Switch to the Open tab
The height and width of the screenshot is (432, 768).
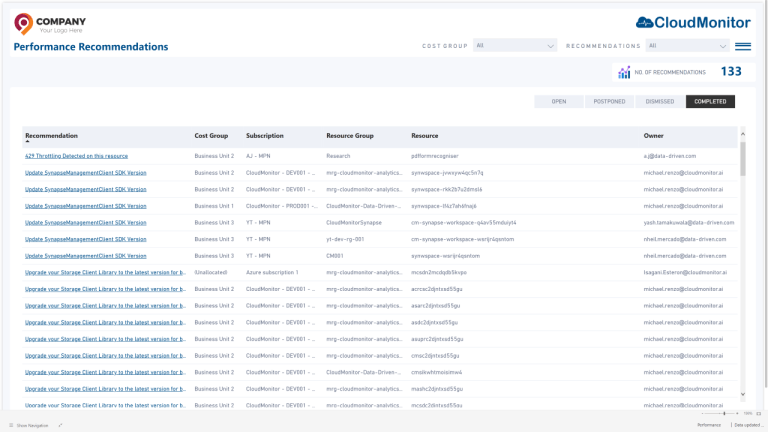(x=559, y=101)
